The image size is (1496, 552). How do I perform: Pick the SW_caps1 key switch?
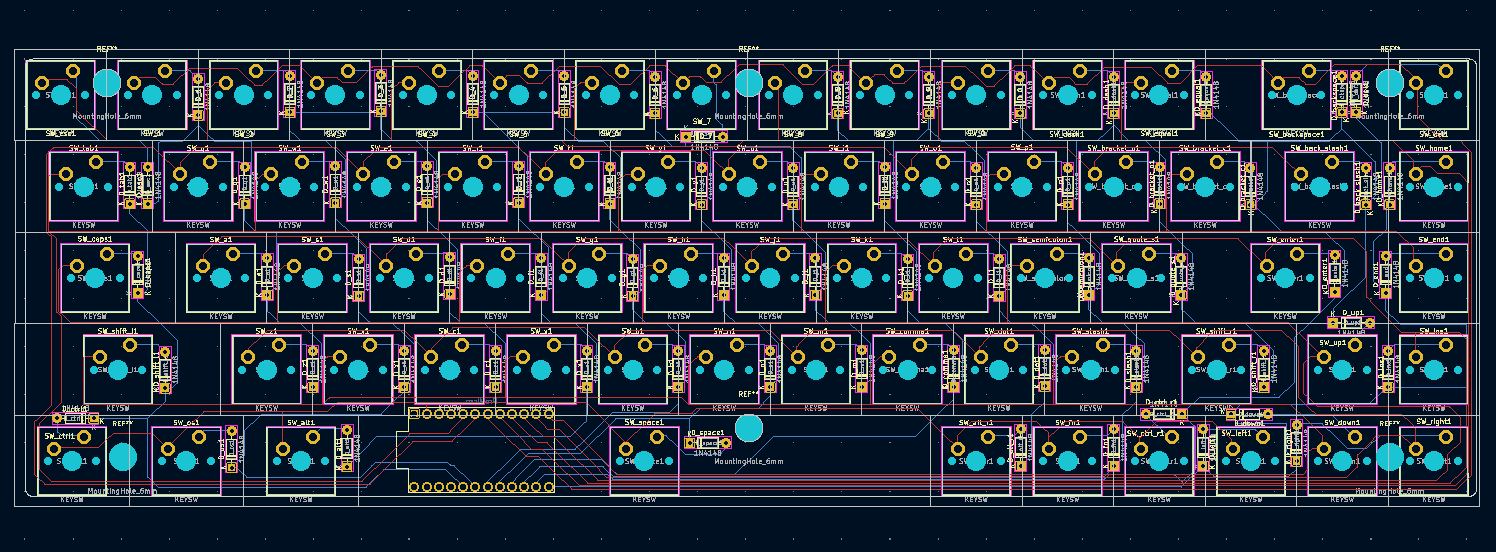[x=95, y=278]
